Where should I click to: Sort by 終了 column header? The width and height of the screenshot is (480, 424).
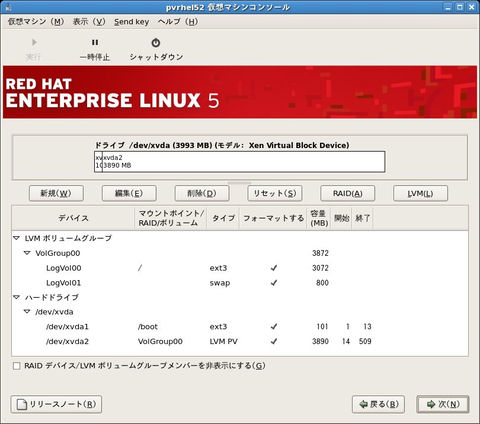coord(362,218)
